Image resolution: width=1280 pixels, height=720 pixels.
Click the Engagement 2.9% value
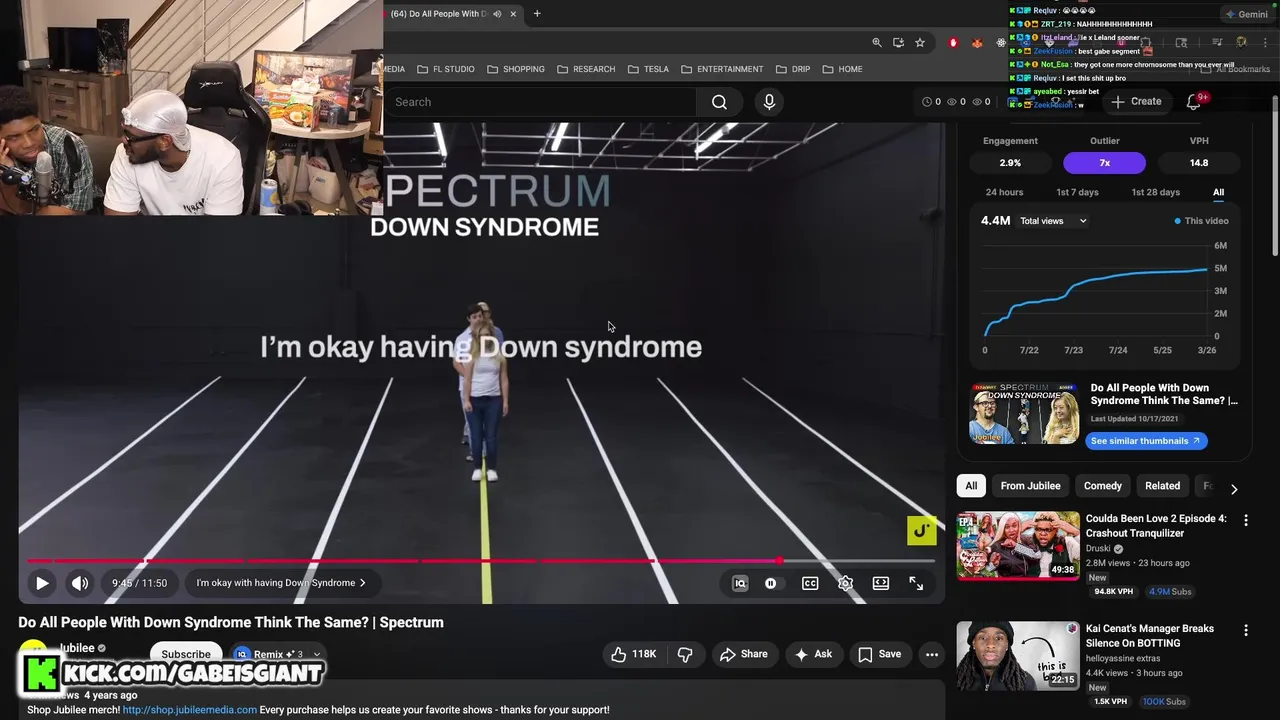click(x=1010, y=163)
